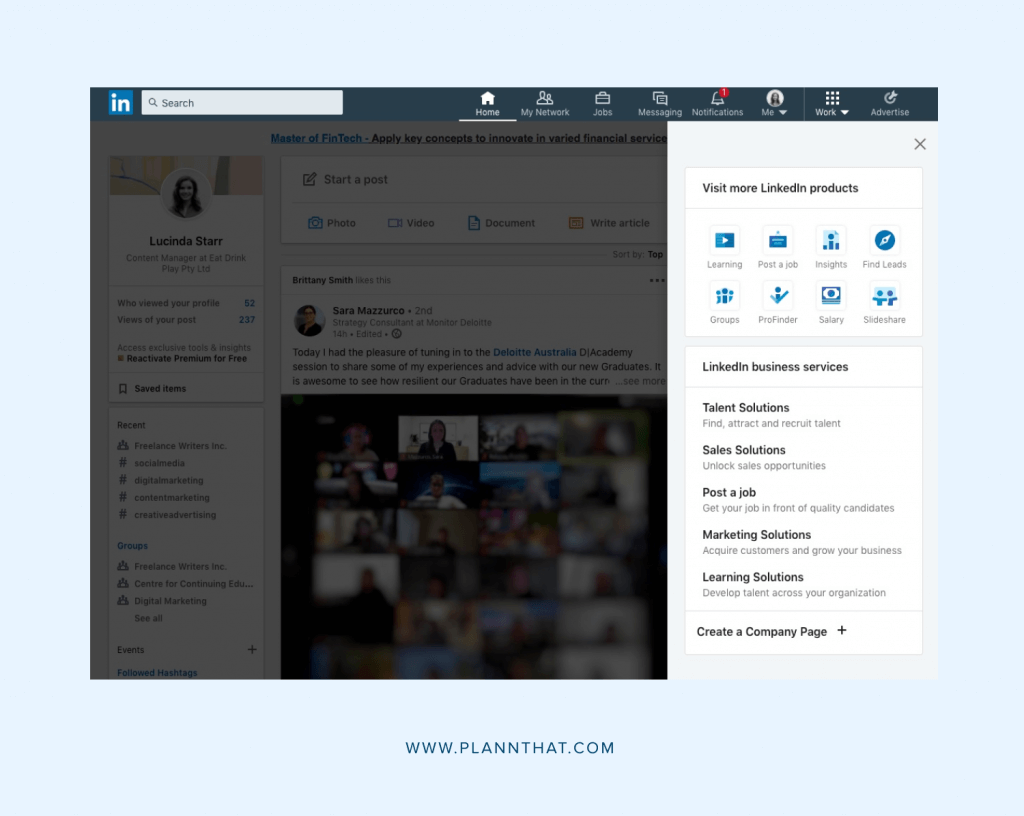Viewport: 1024px width, 816px height.
Task: Add an event with plus icon
Action: (252, 650)
